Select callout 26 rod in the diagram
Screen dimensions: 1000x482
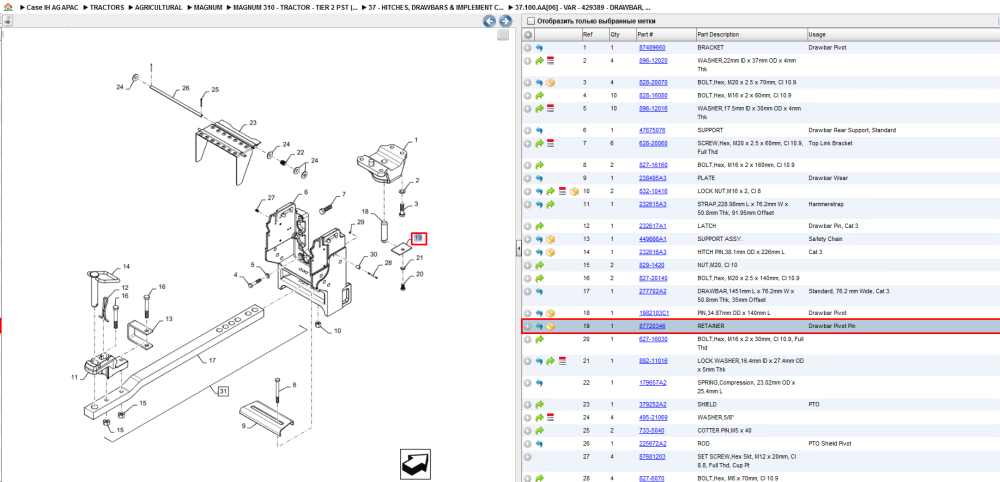pos(186,89)
